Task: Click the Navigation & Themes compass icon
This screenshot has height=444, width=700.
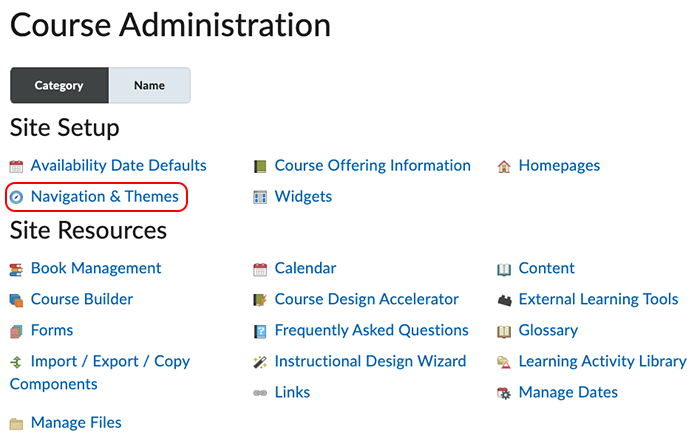Action: [16, 197]
